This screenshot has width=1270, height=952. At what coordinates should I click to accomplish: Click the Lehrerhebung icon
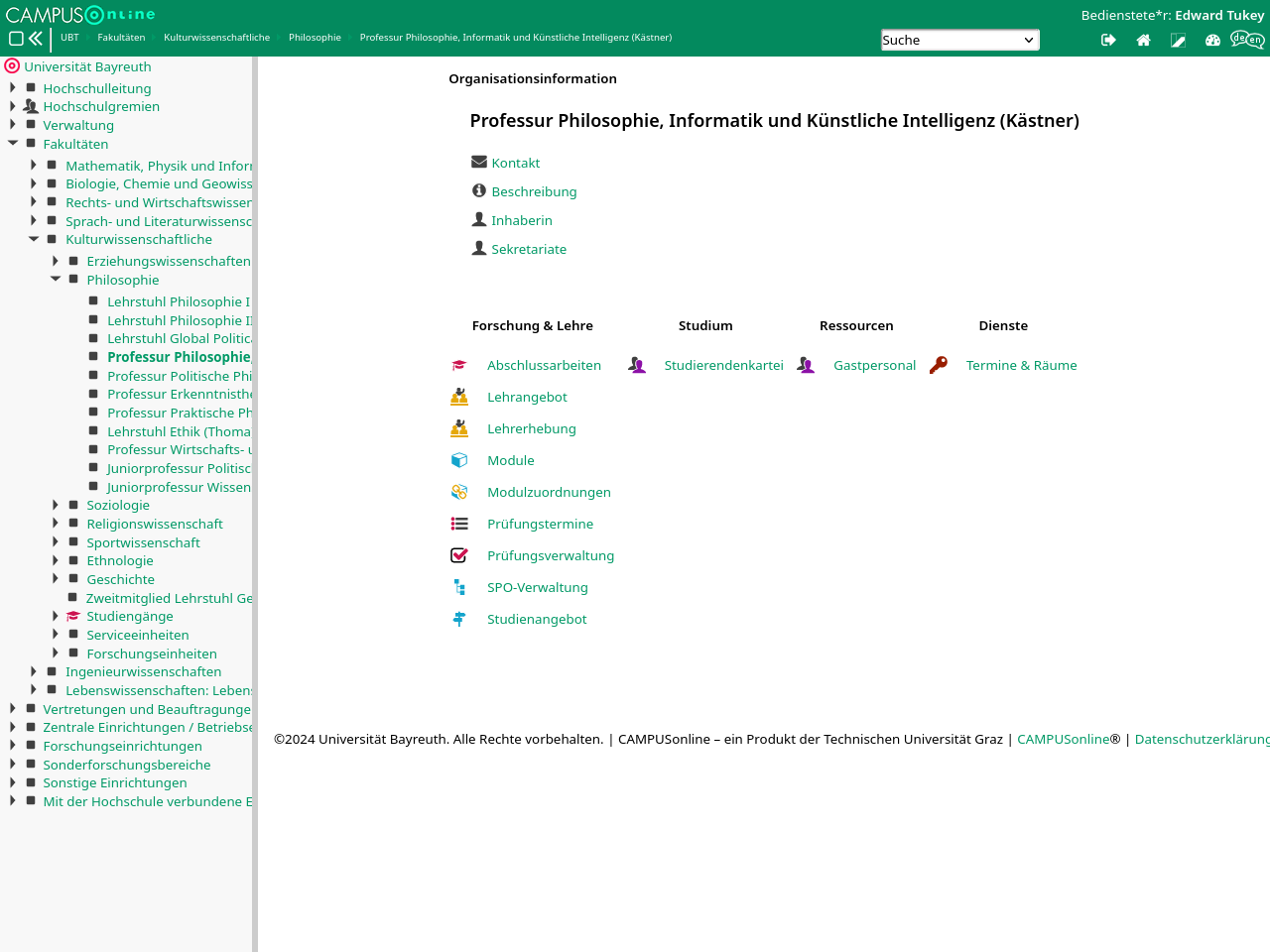(x=459, y=428)
